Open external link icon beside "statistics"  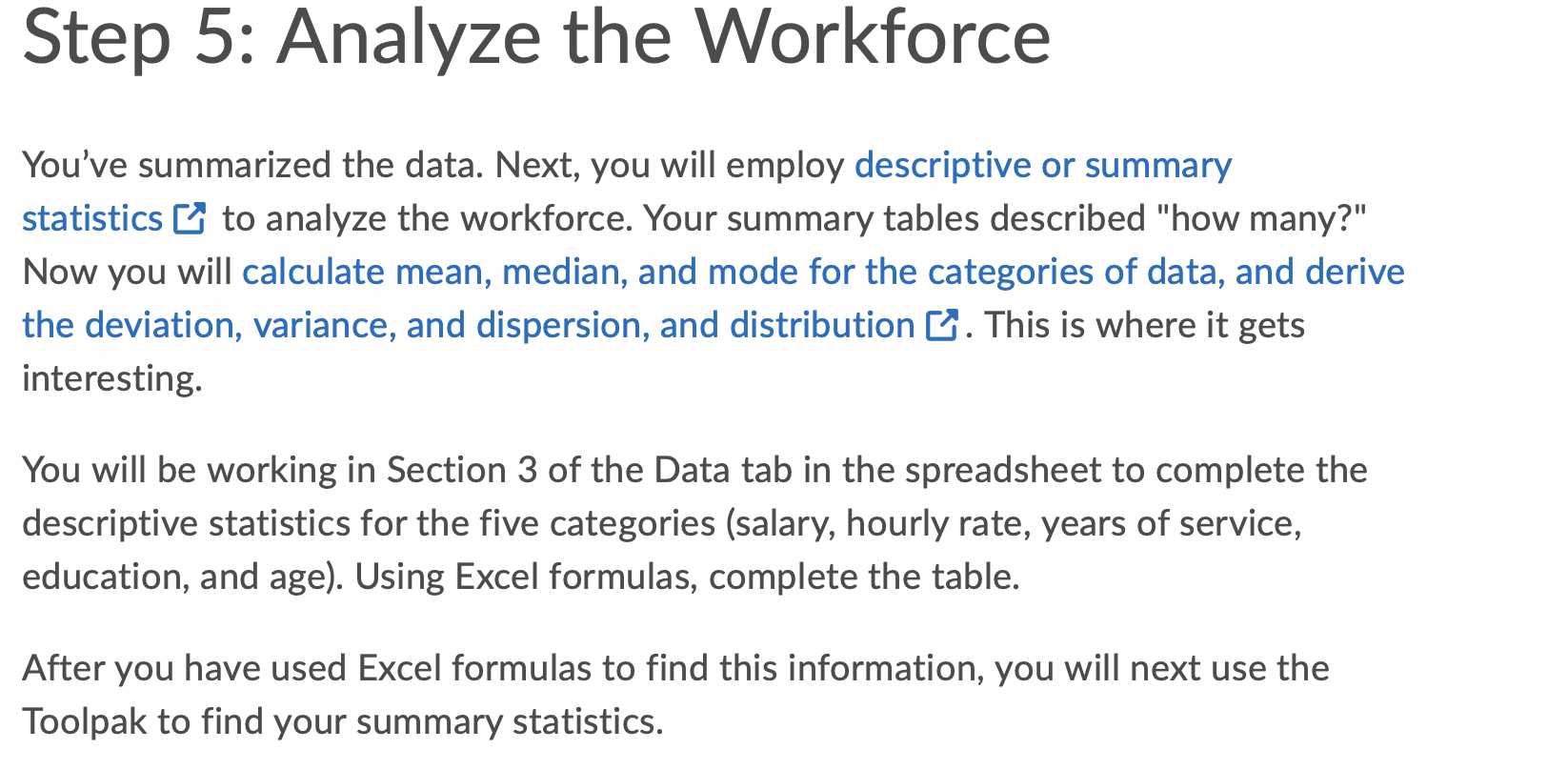point(190,219)
